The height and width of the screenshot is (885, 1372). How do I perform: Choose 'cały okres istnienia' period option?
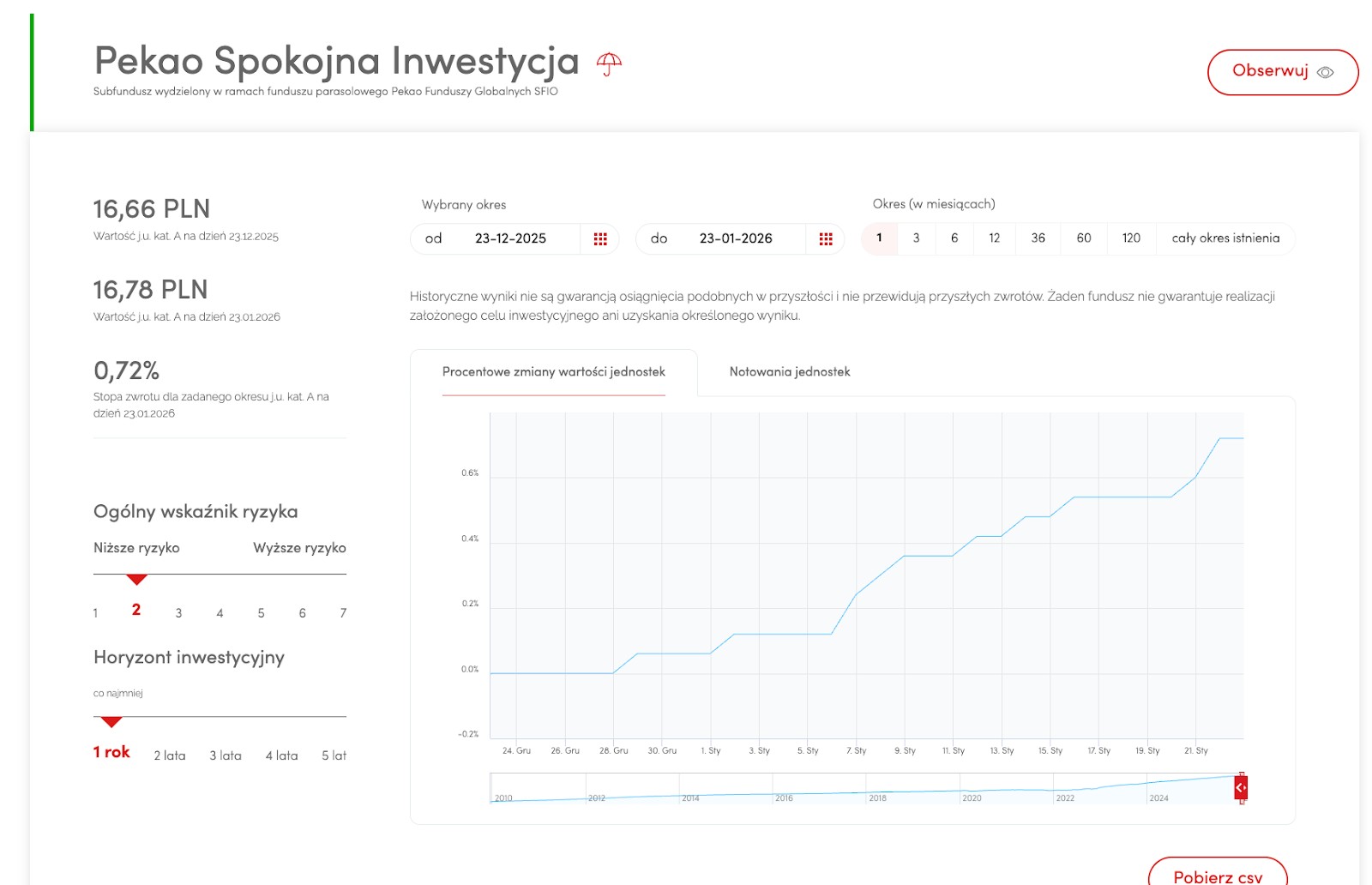(1225, 238)
